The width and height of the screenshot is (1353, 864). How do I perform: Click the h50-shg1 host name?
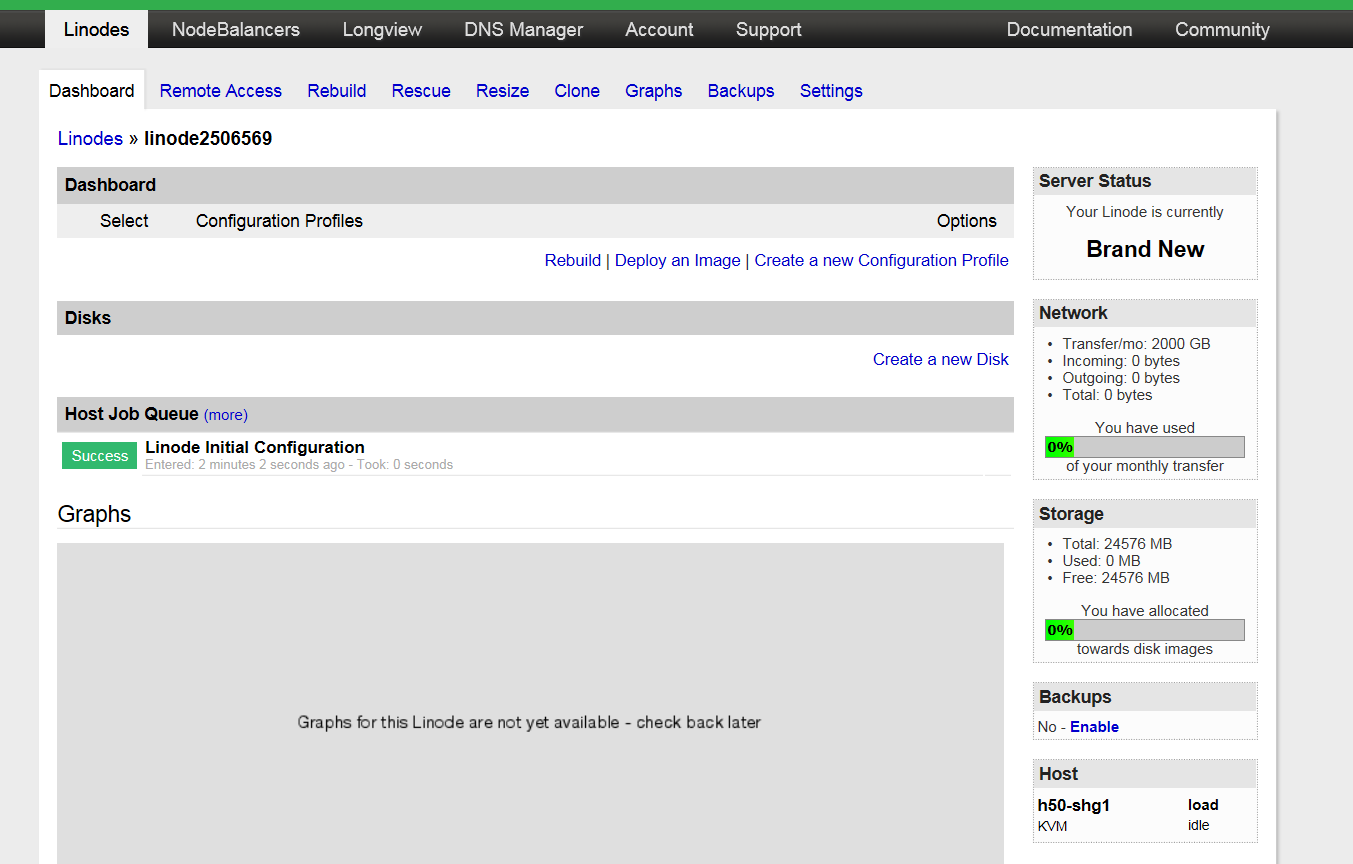pos(1074,805)
